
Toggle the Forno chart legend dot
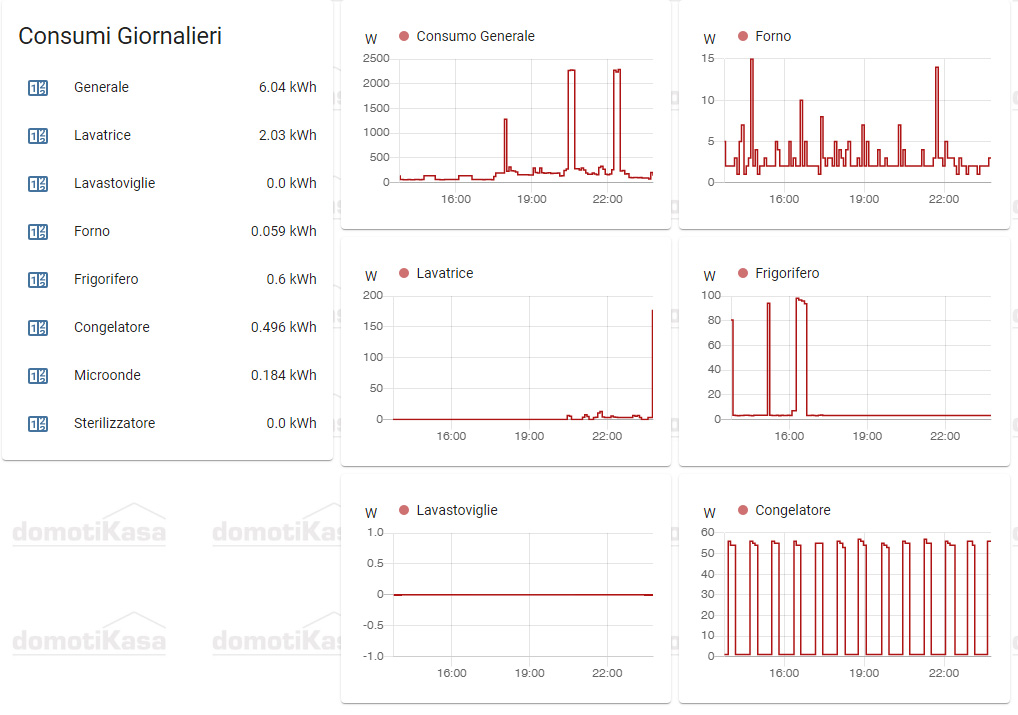click(743, 36)
